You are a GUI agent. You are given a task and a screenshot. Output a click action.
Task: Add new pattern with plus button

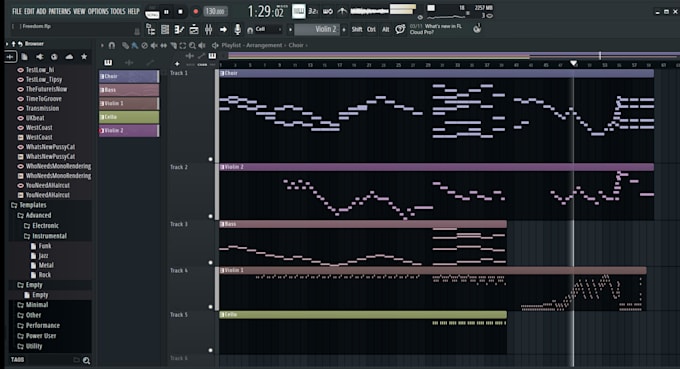pyautogui.click(x=344, y=29)
